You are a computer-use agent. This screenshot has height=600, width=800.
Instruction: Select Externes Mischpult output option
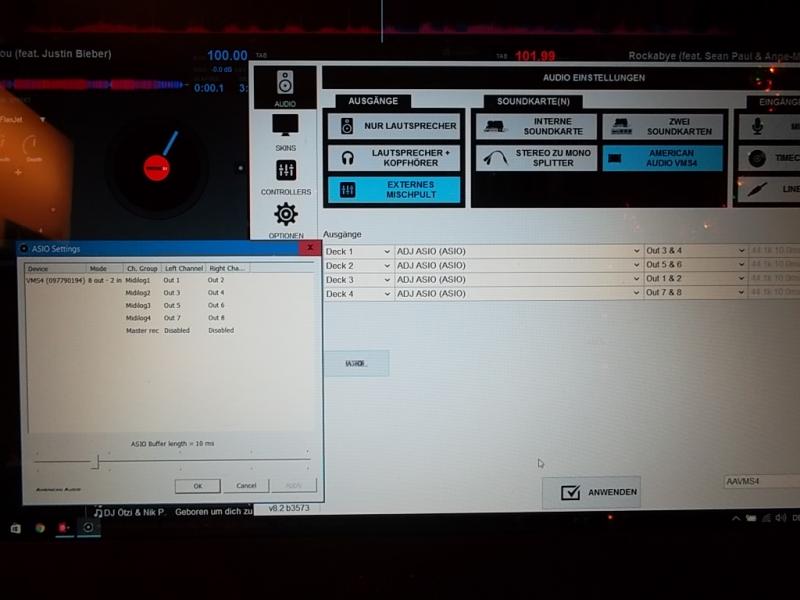(x=394, y=189)
